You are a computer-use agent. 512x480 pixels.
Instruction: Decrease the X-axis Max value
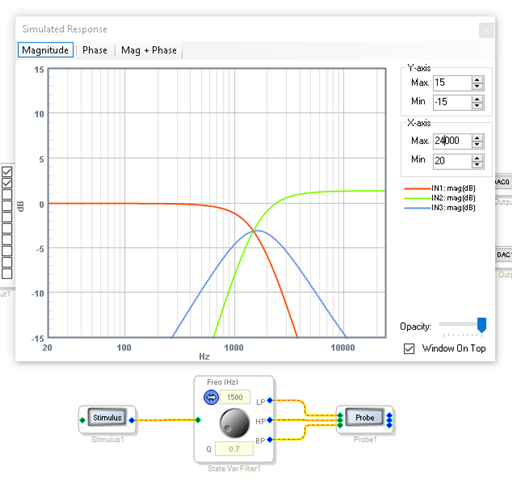click(x=477, y=145)
